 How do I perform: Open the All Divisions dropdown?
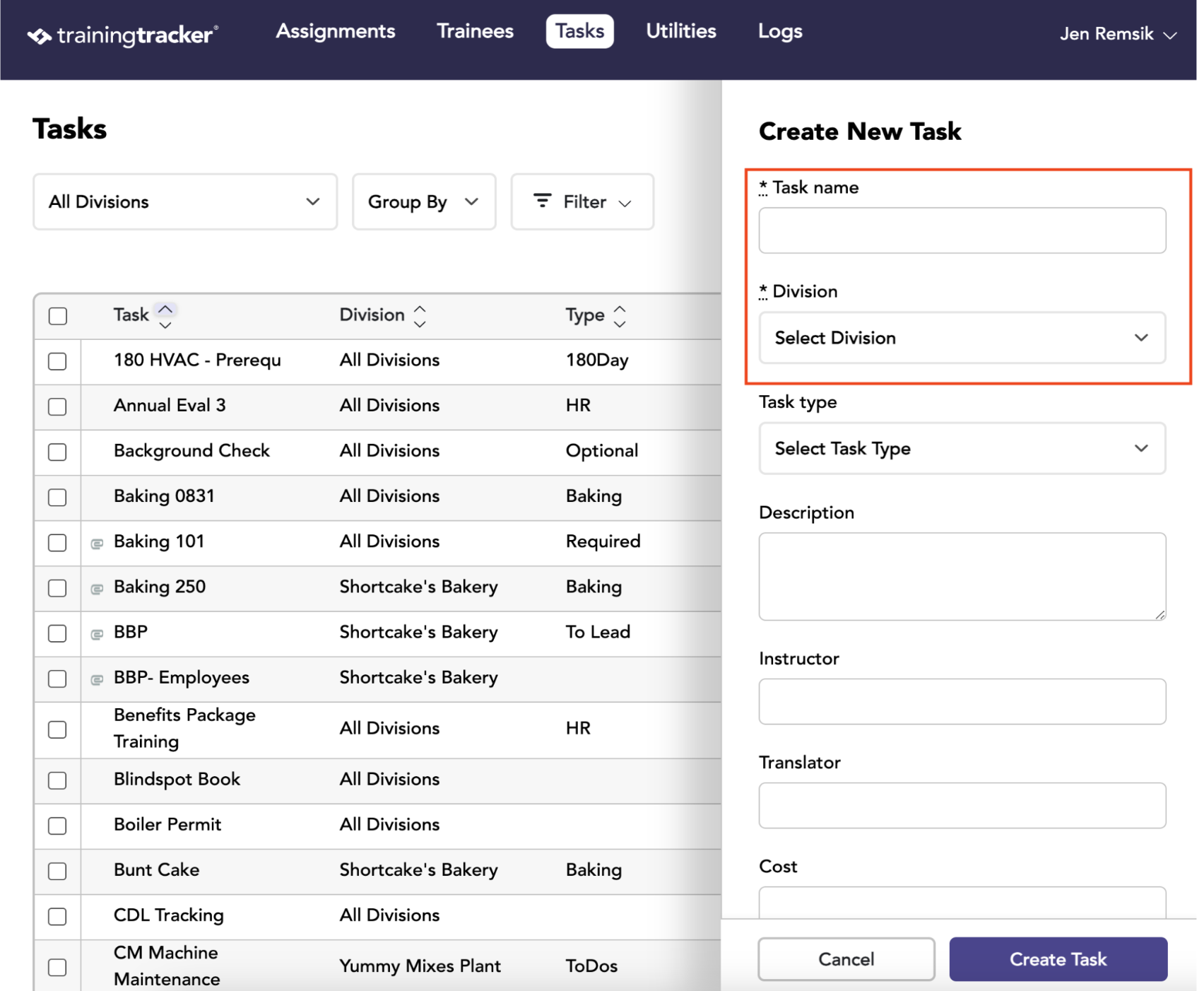click(x=185, y=201)
